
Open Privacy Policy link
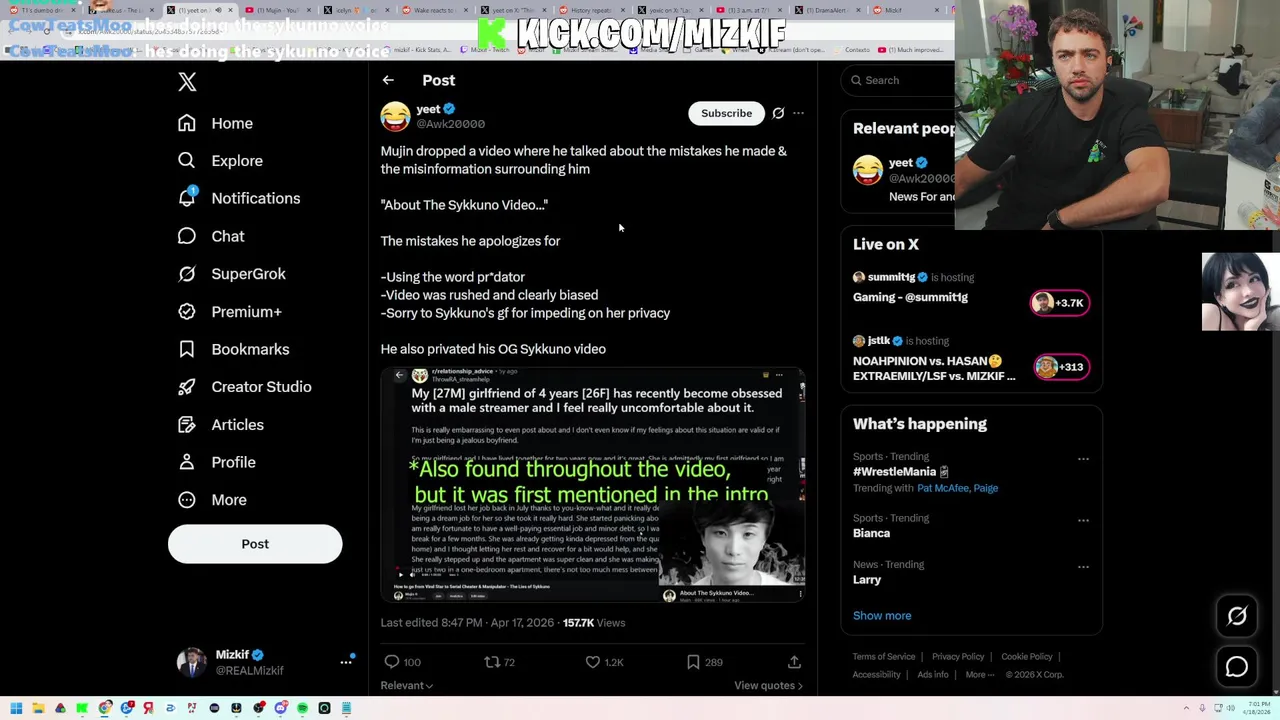click(958, 657)
